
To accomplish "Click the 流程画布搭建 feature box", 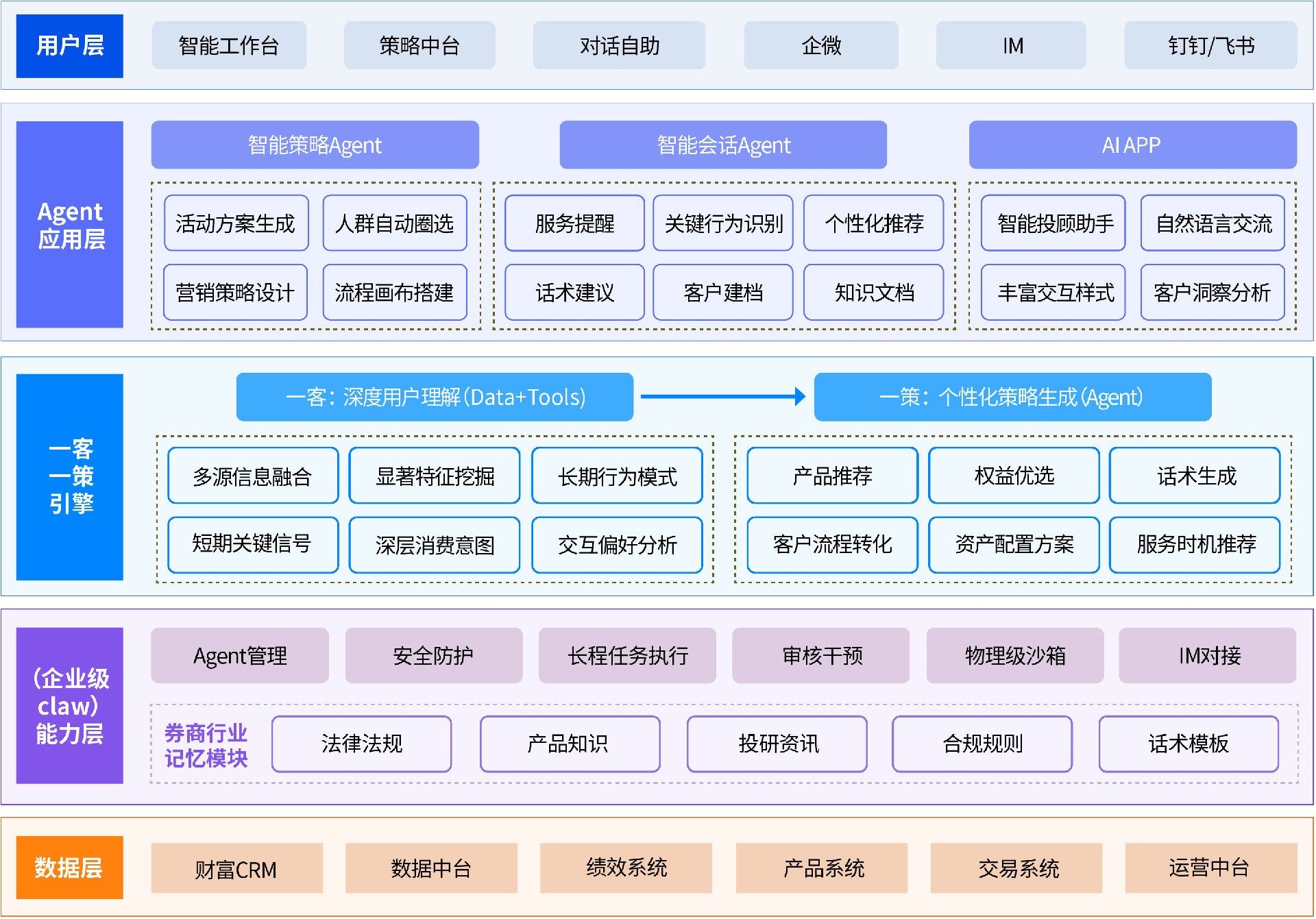I will [x=395, y=293].
